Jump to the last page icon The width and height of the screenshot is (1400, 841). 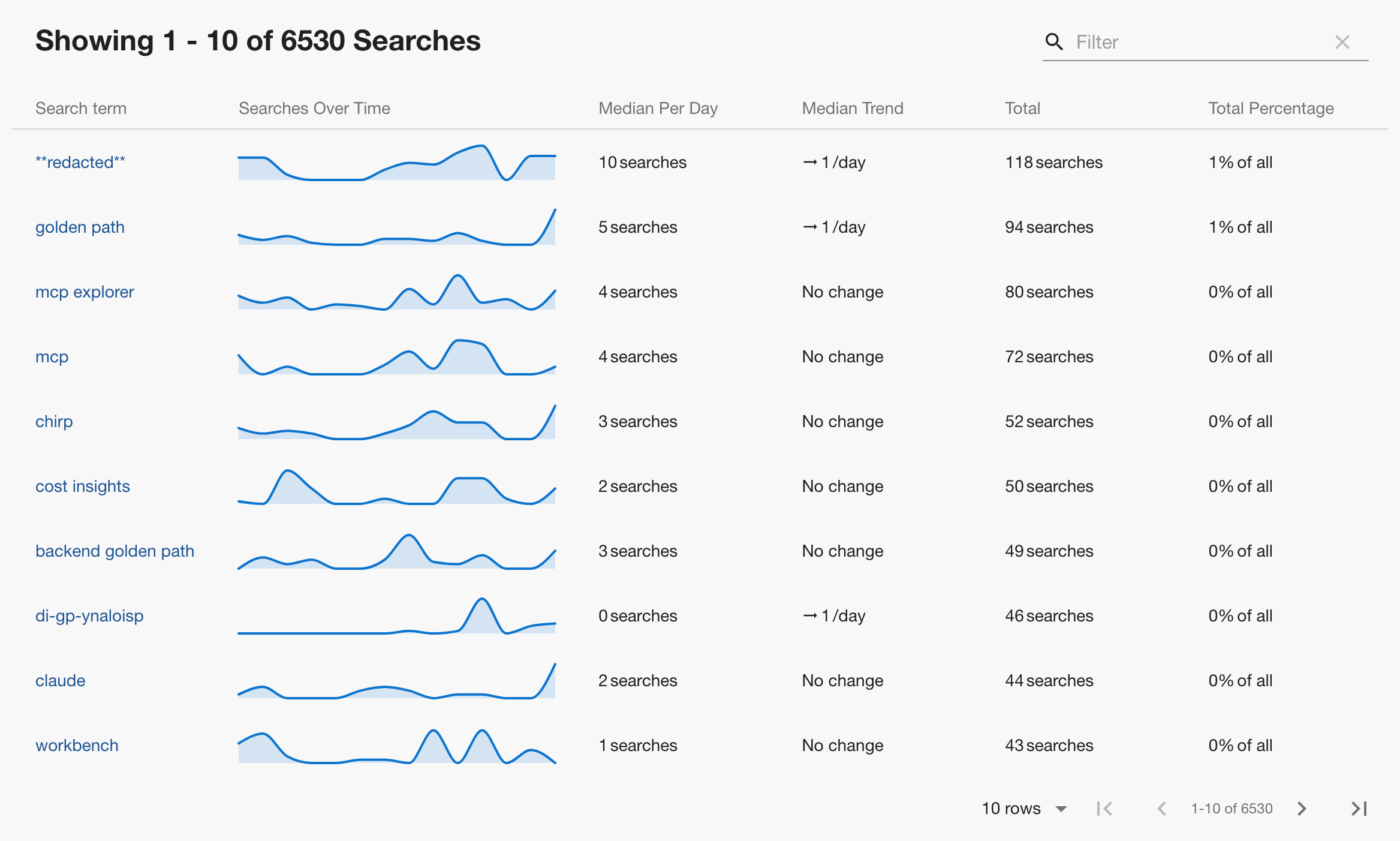pyautogui.click(x=1359, y=809)
